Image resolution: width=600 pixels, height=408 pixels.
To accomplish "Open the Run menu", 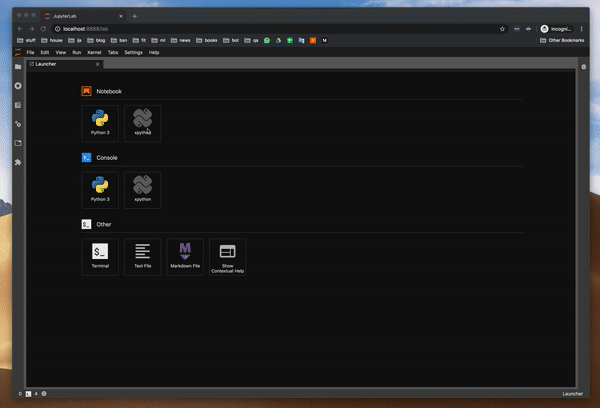I will pyautogui.click(x=77, y=52).
